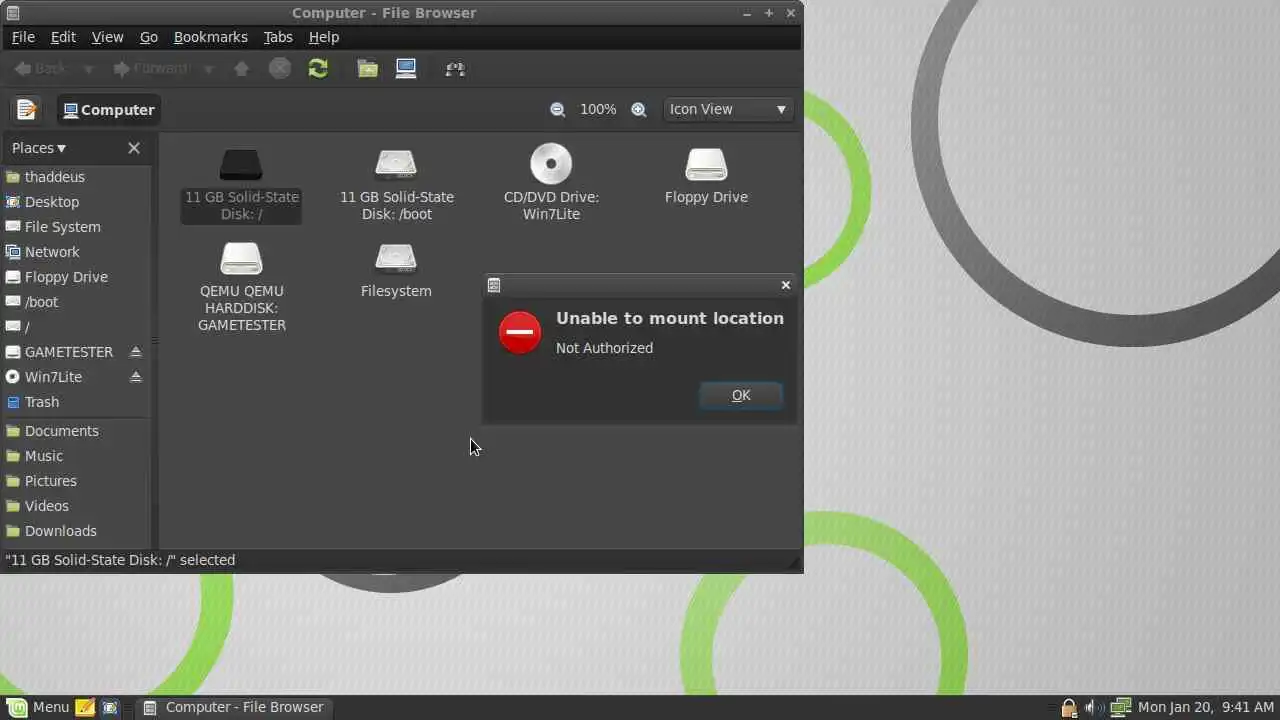The width and height of the screenshot is (1280, 720).
Task: Close the Places sidebar
Action: tap(134, 148)
